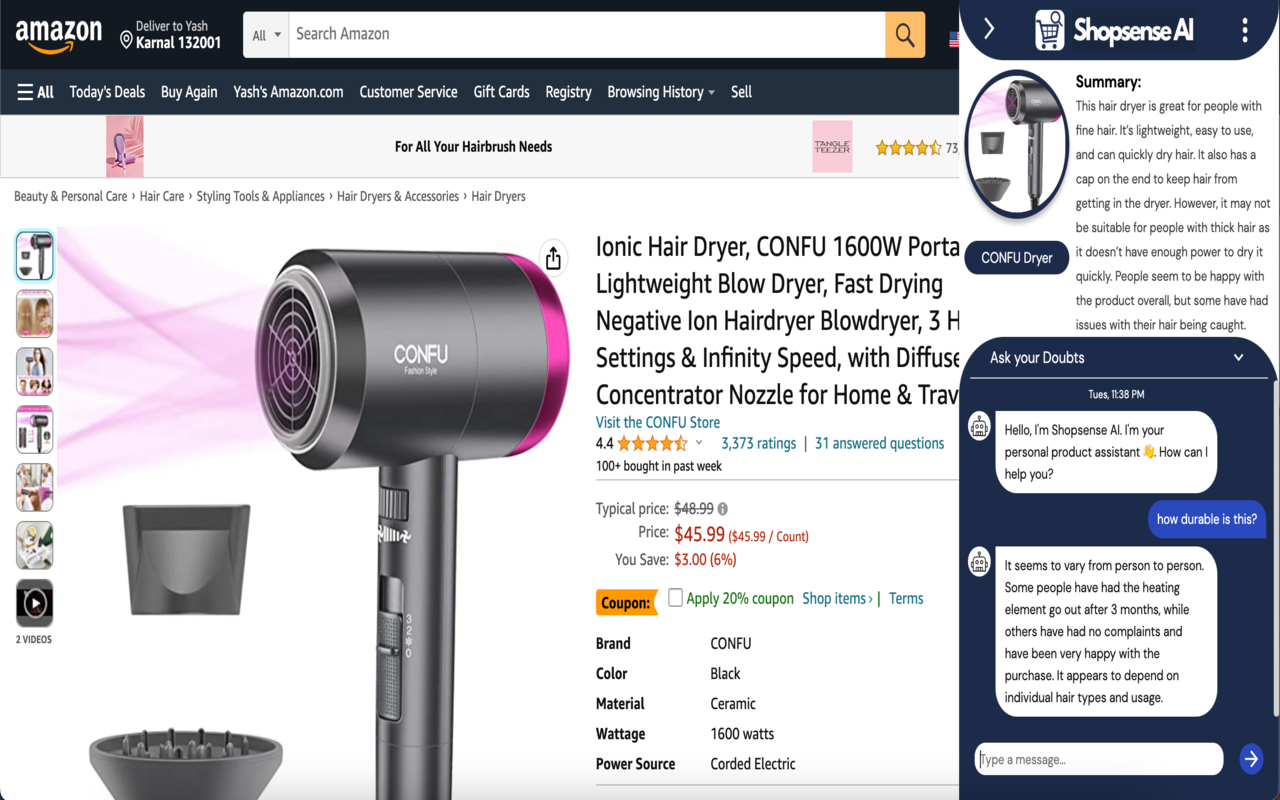Open Shopsense AI three-dot options menu
Screen dimensions: 1280x800
tap(1244, 30)
